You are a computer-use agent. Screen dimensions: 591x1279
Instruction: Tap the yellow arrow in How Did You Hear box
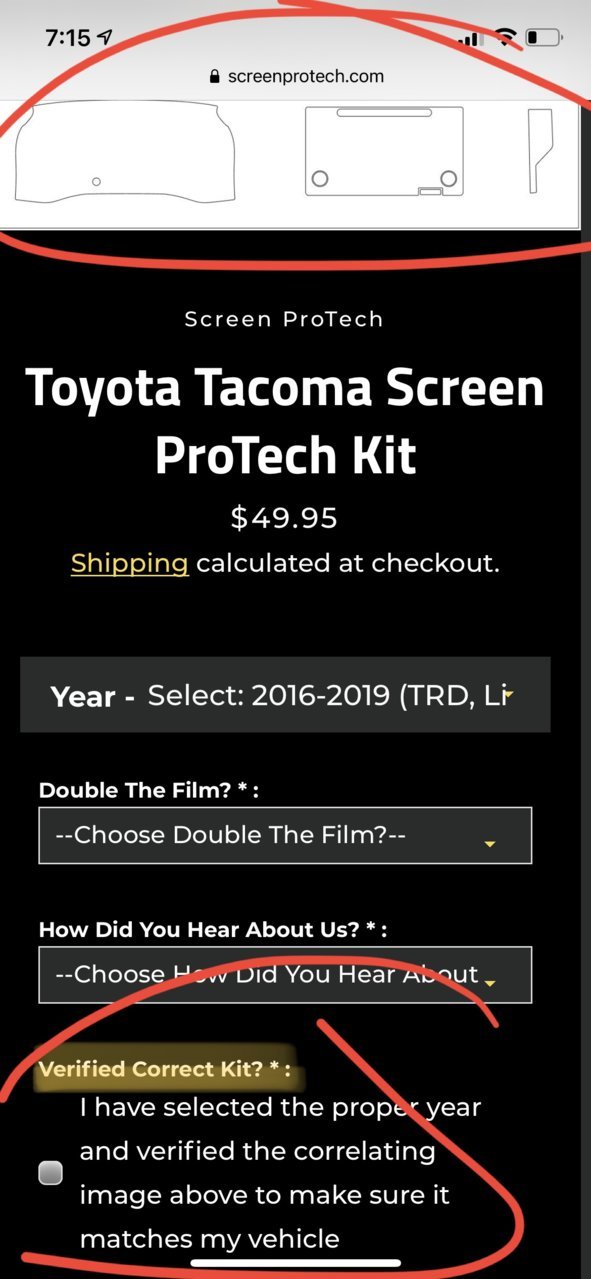click(x=490, y=984)
